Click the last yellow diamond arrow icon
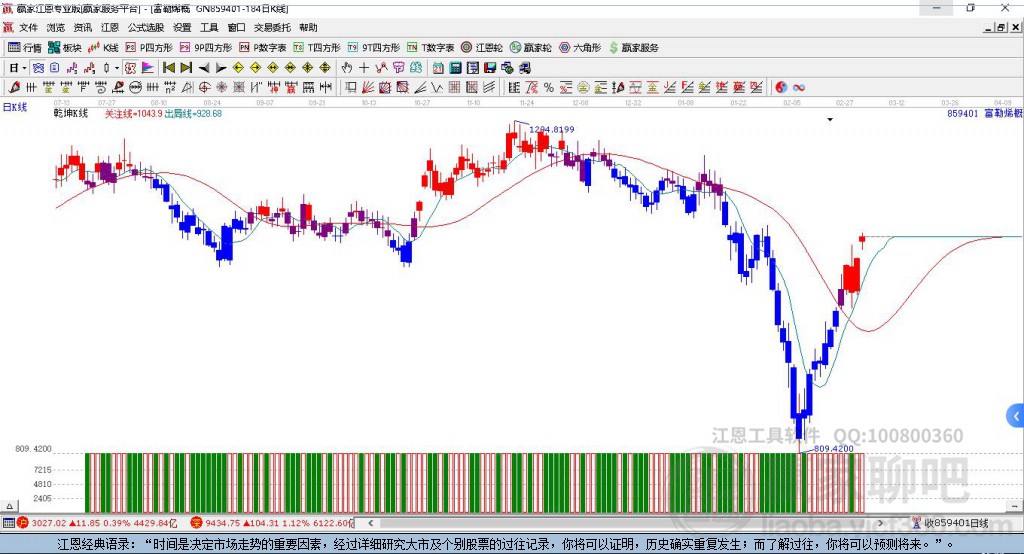 pos(325,68)
